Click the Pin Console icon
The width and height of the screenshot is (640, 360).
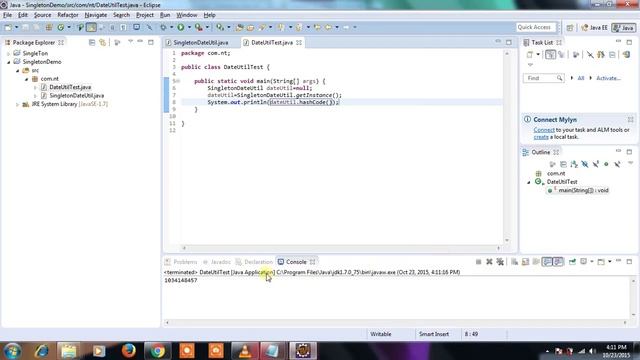(572, 262)
